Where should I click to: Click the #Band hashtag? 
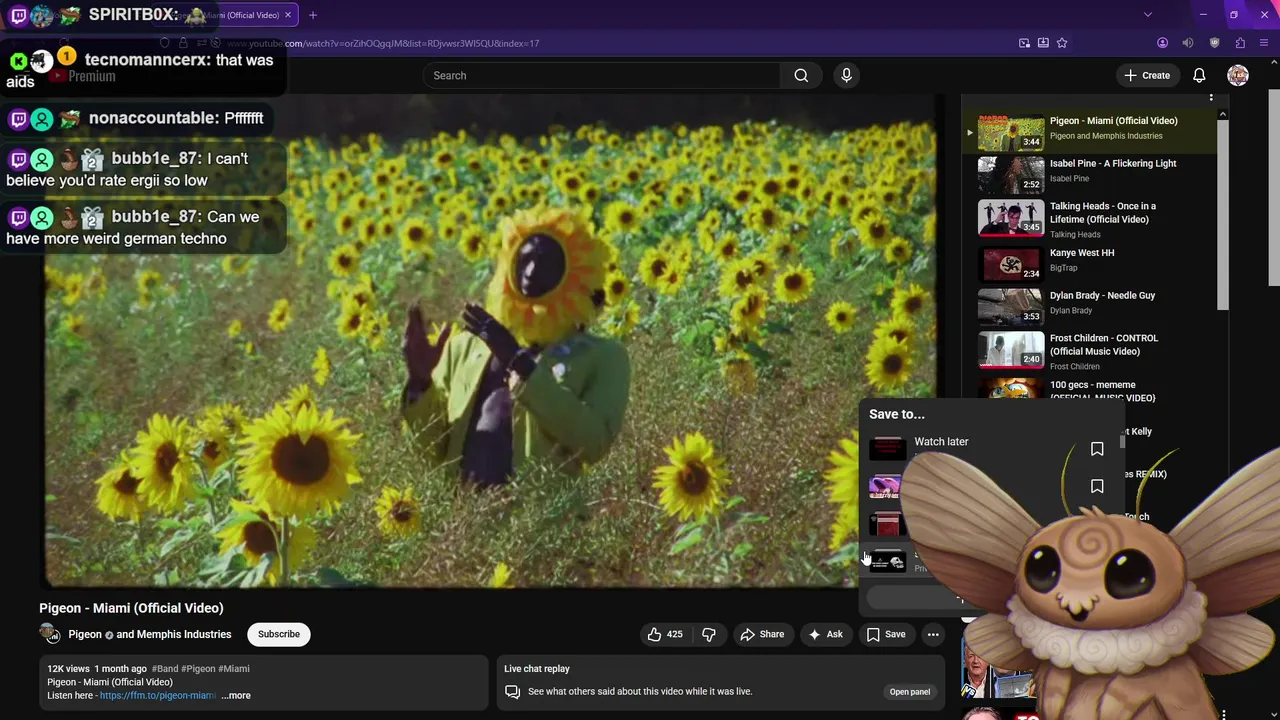[x=166, y=668]
